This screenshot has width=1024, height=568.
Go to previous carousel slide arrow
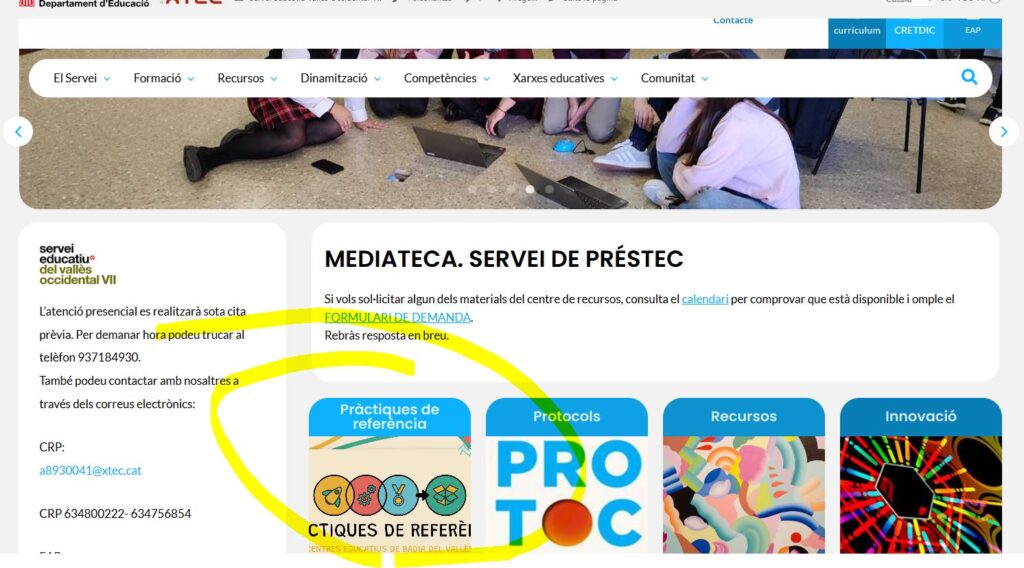pos(18,132)
